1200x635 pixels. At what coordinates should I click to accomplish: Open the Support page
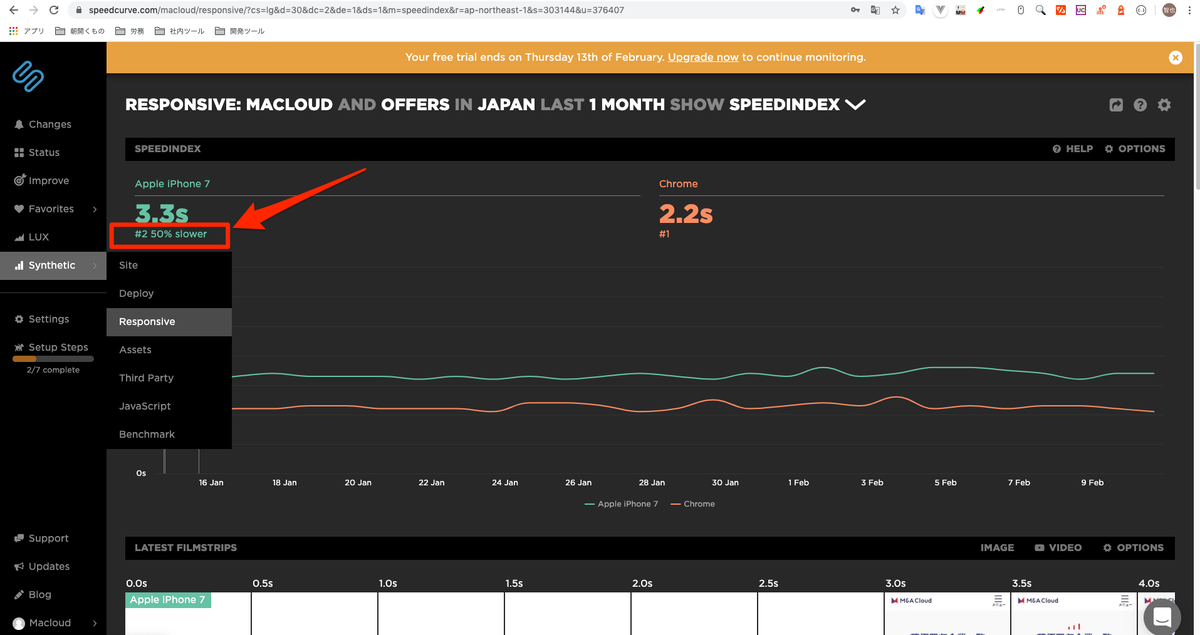click(41, 538)
